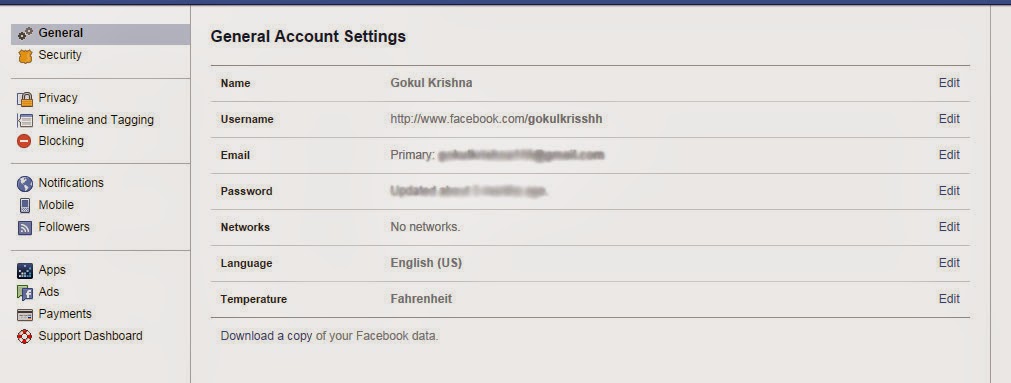Viewport: 1011px width, 383px height.
Task: Click the Privacy padlock icon
Action: (25, 99)
